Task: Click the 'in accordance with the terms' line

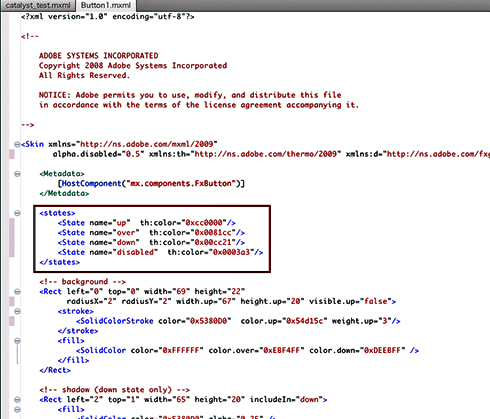Action: (199, 105)
